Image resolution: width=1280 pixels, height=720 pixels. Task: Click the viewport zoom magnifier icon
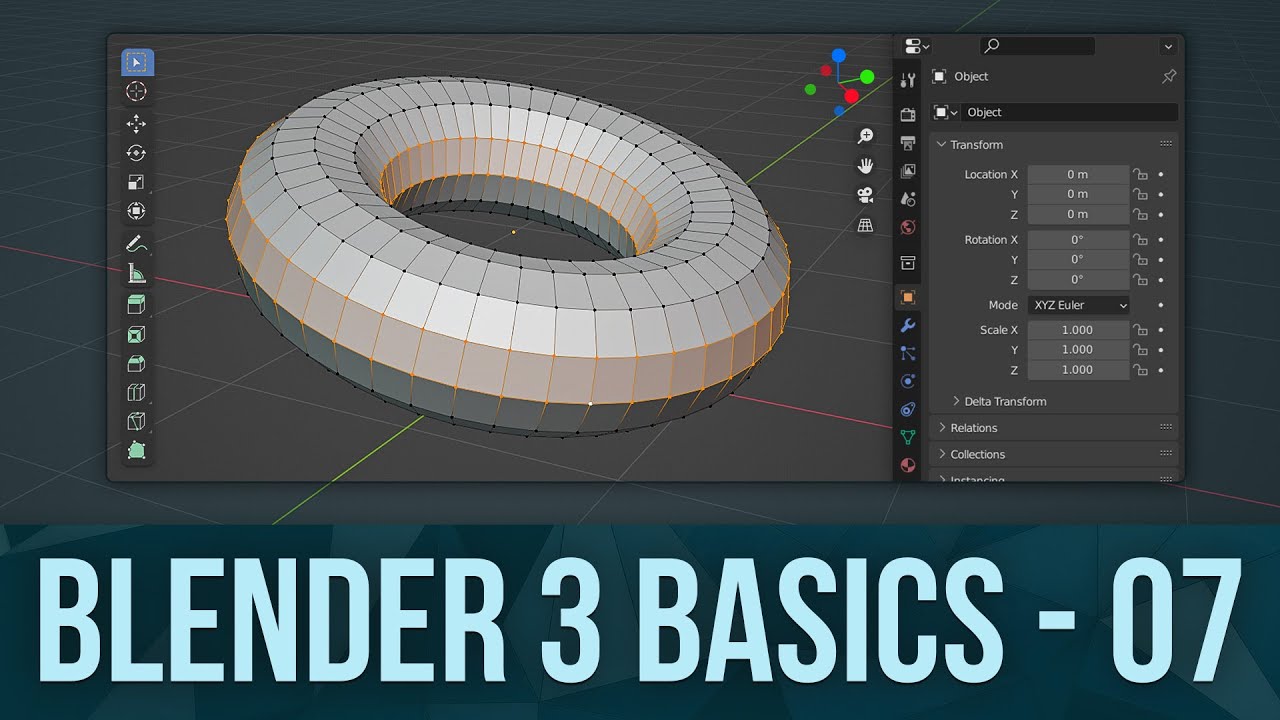[866, 136]
